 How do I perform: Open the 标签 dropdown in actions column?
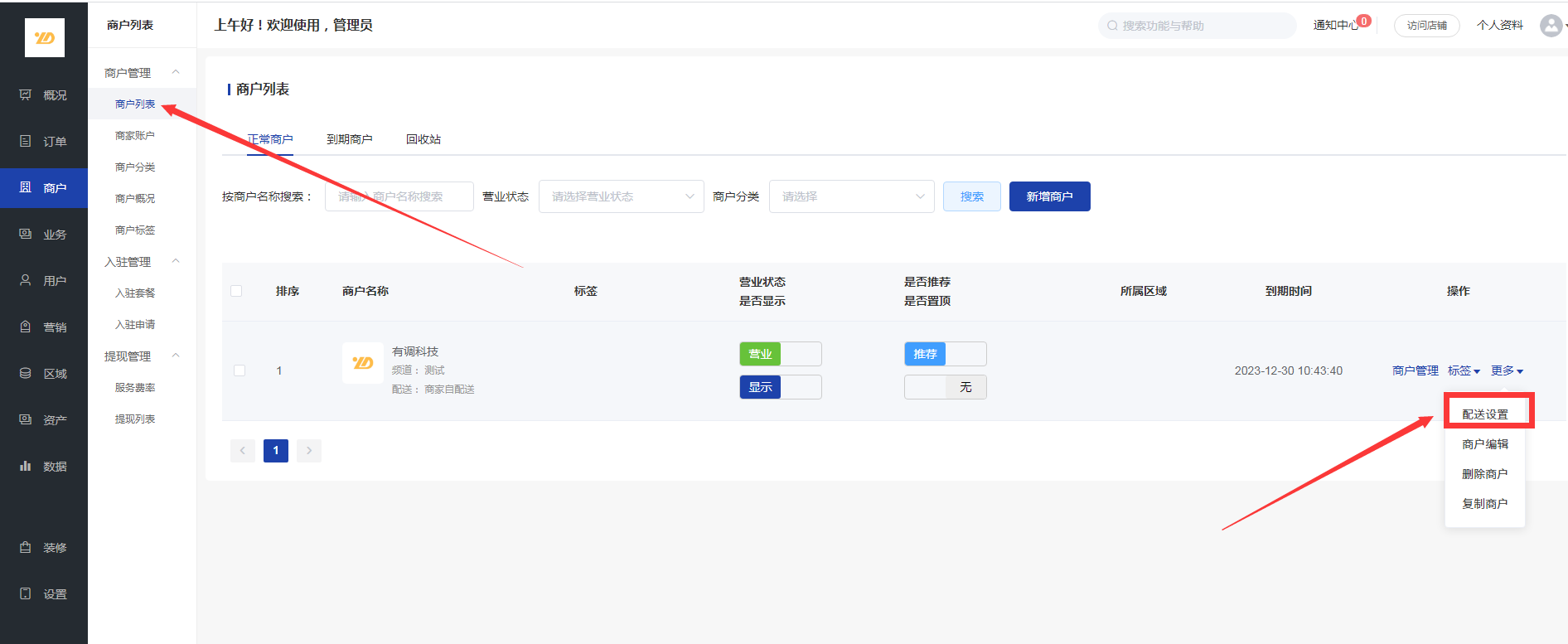[x=1464, y=370]
